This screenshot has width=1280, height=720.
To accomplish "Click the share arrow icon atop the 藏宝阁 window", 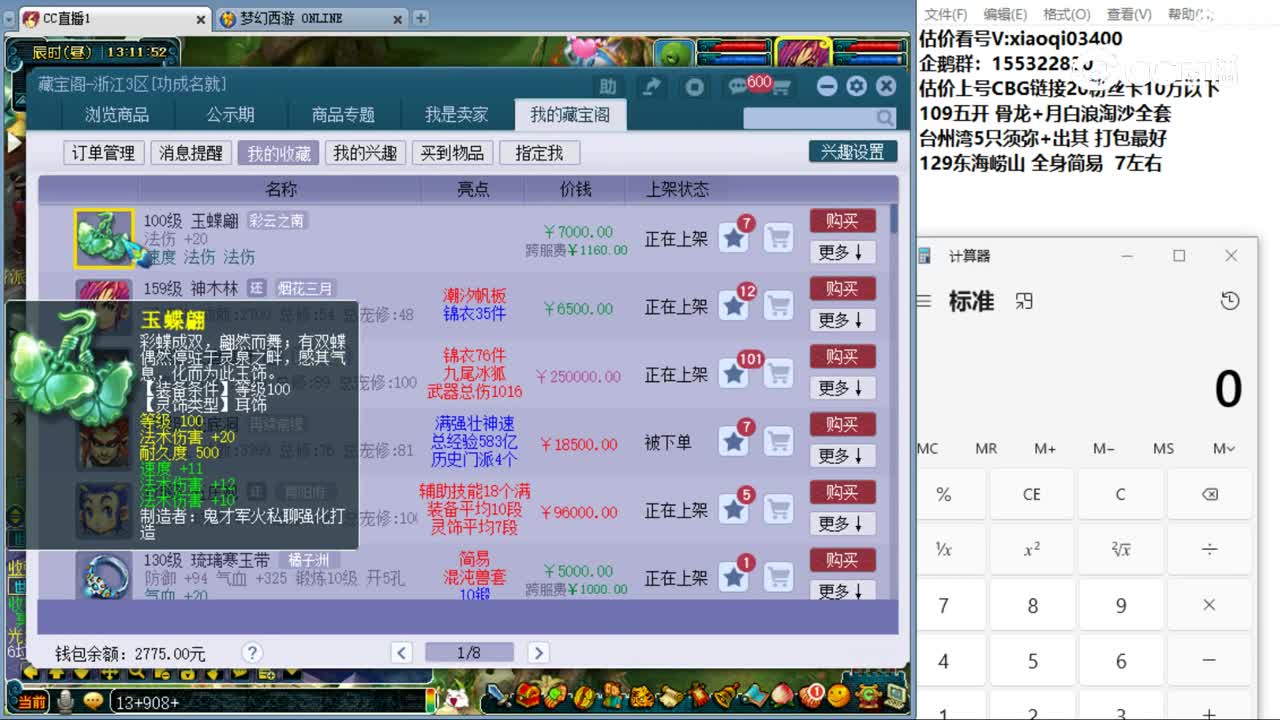I will tap(652, 87).
